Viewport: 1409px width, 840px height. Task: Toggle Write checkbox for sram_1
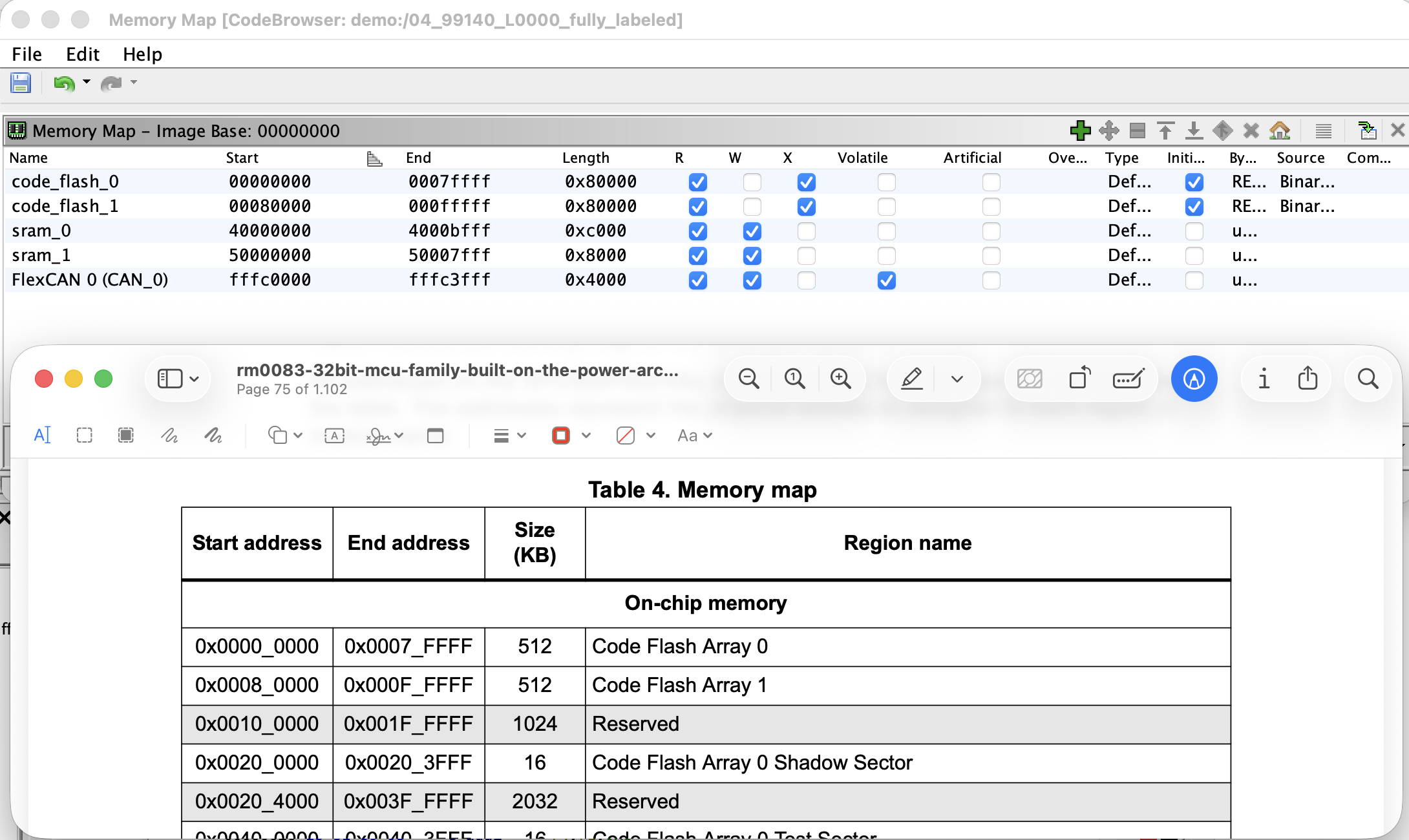[752, 256]
